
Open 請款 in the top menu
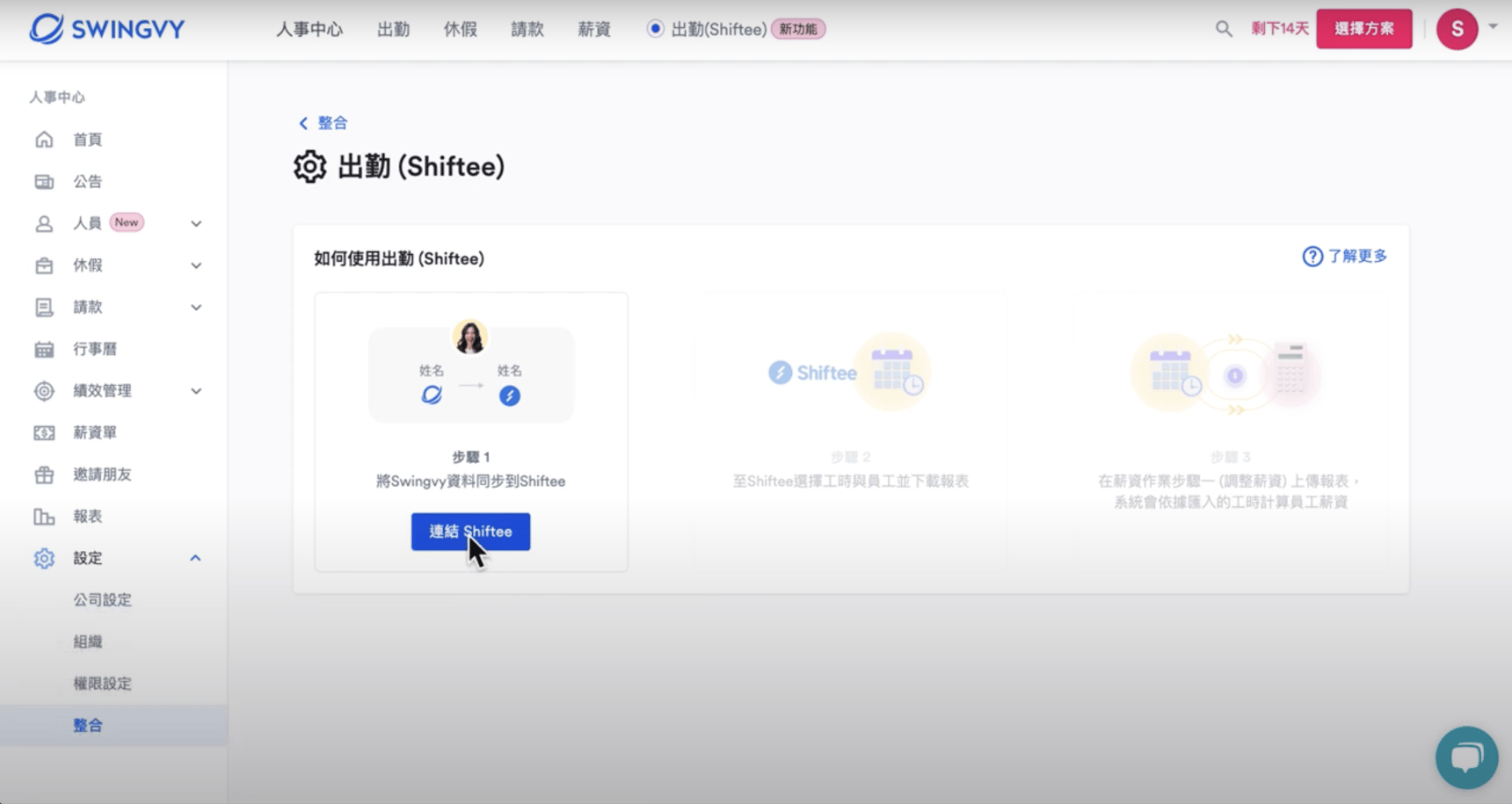click(527, 29)
